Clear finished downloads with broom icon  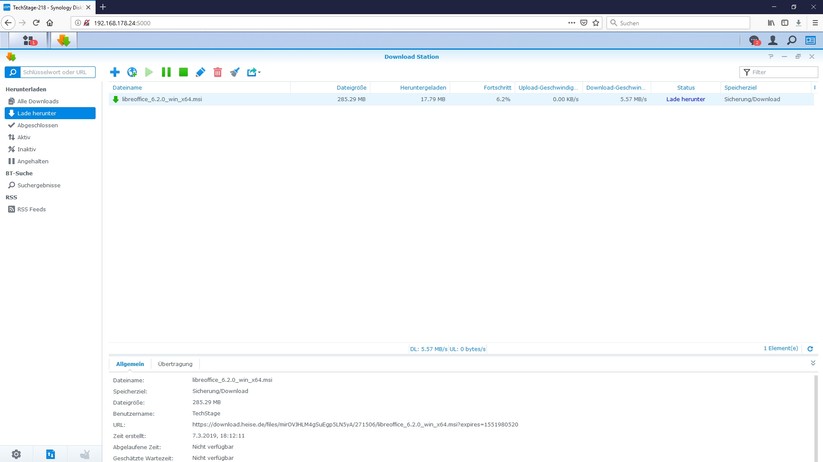234,72
